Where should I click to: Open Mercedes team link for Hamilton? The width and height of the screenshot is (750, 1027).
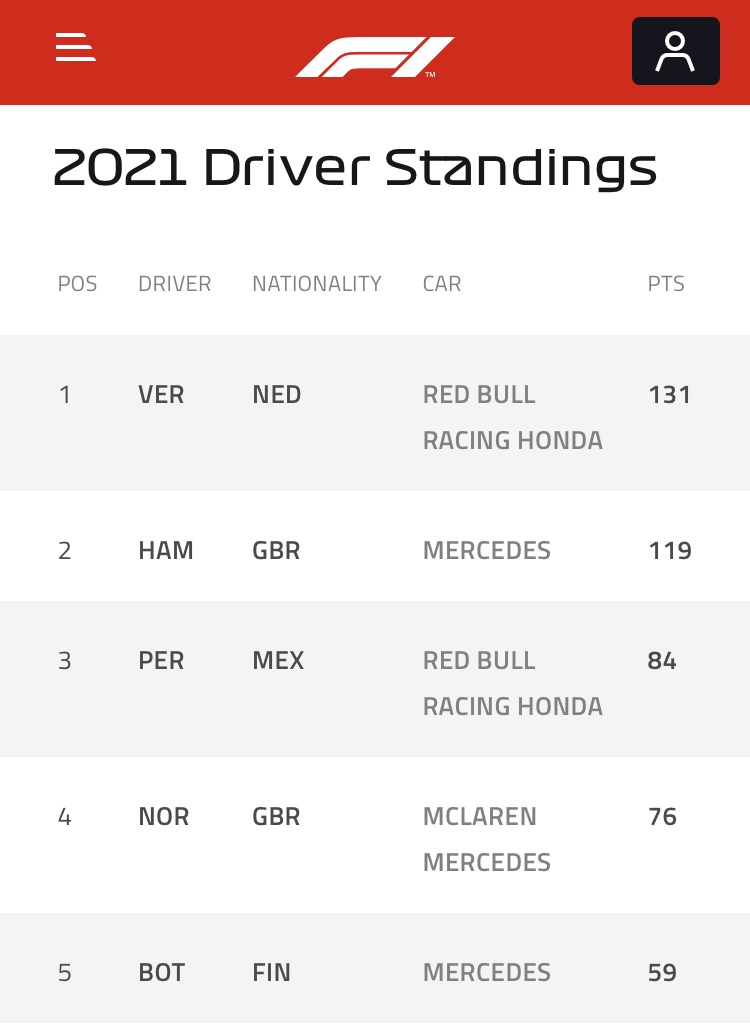click(487, 551)
